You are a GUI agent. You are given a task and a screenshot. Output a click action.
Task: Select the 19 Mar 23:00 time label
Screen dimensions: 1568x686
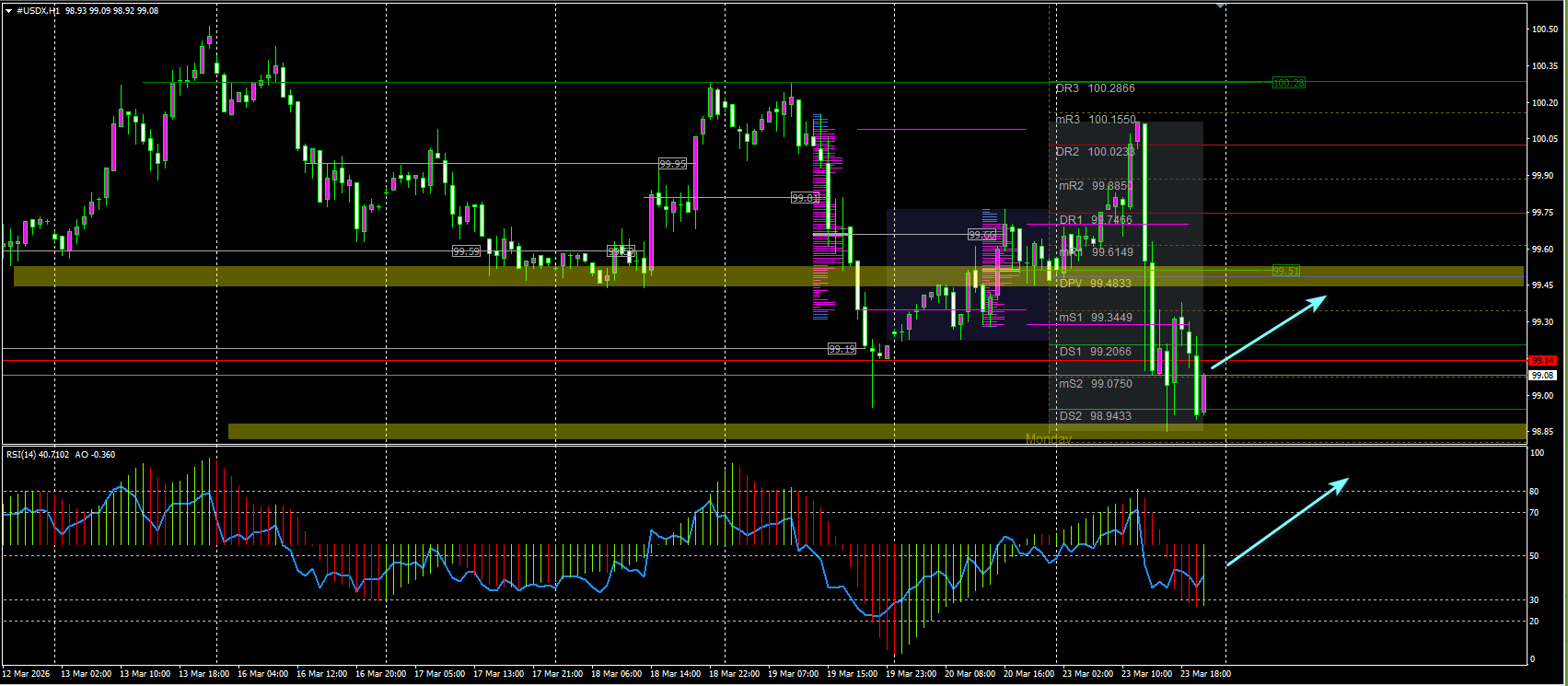pos(911,674)
